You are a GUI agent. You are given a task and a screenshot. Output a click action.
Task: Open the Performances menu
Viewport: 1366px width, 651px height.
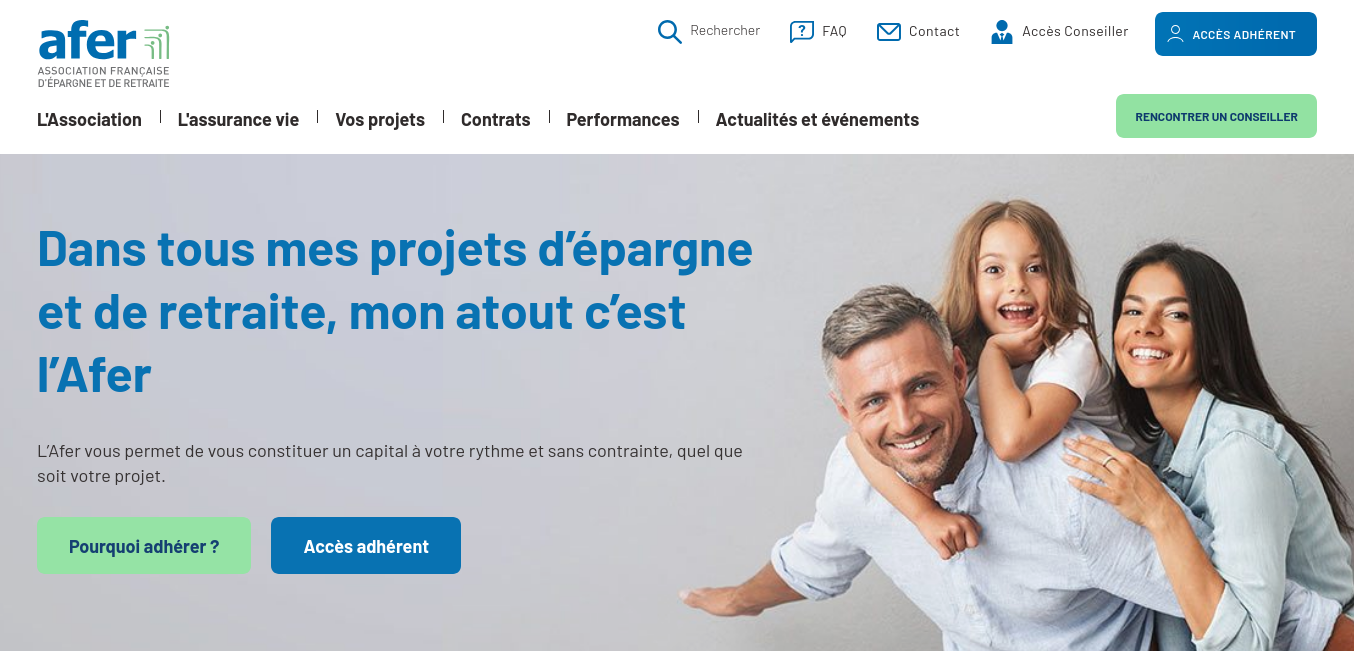point(623,120)
